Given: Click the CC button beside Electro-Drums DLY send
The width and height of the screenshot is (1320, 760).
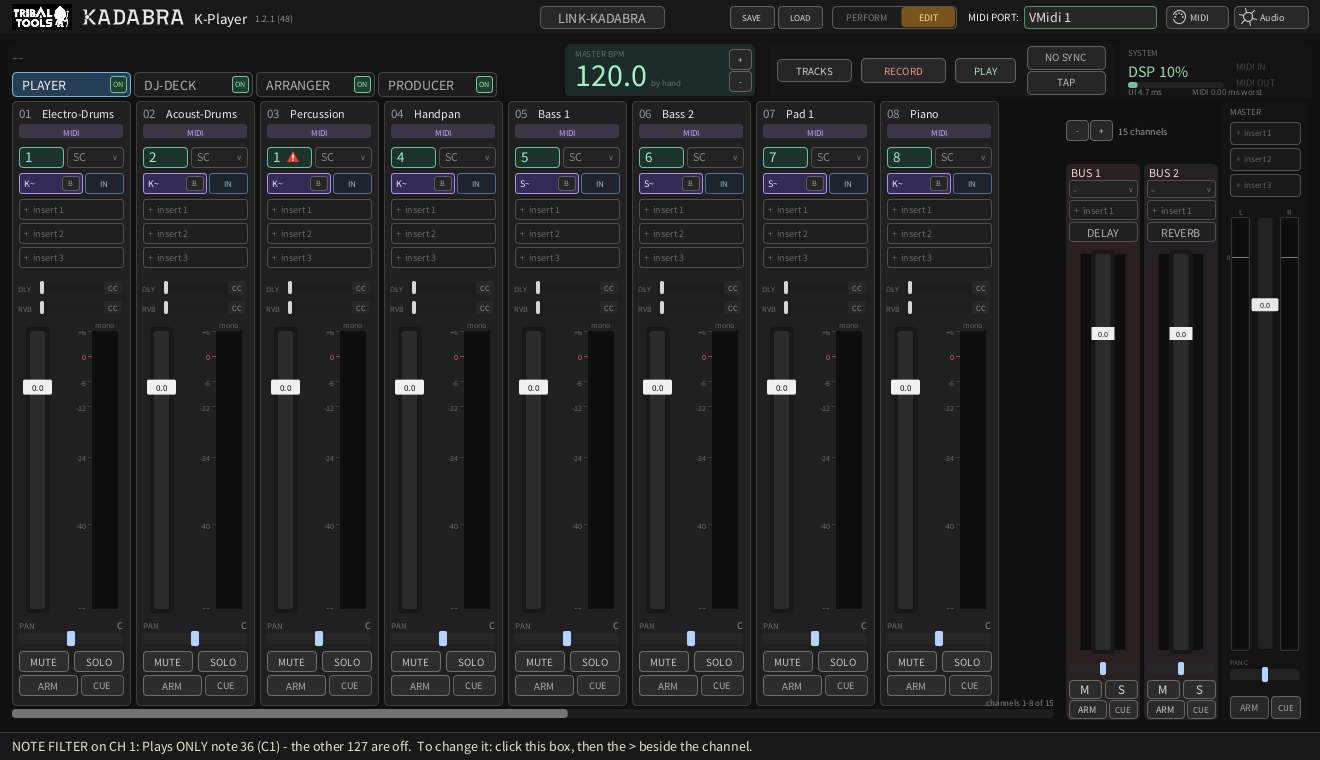Looking at the screenshot, I should [x=113, y=288].
